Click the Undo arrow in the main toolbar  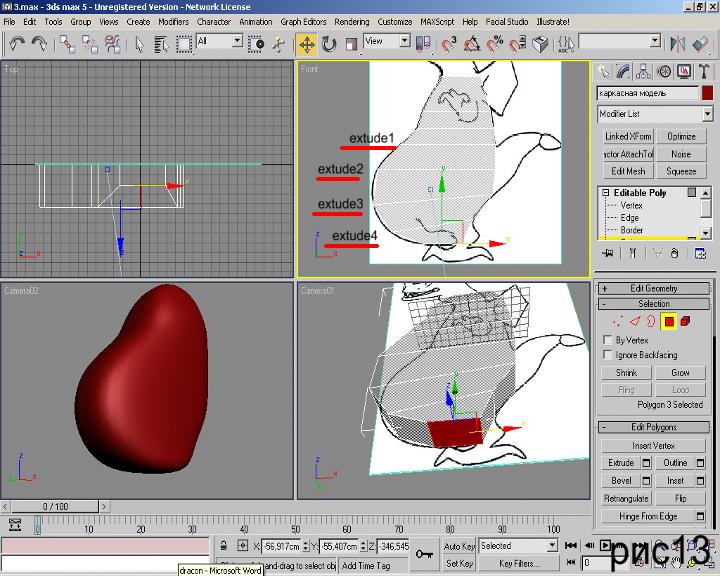click(17, 43)
